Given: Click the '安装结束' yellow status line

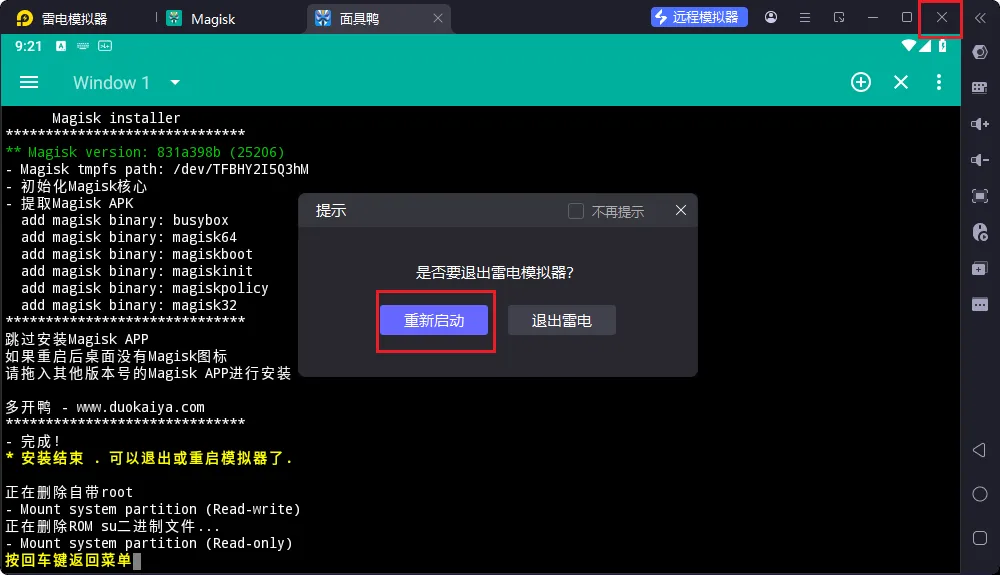Looking at the screenshot, I should [149, 458].
